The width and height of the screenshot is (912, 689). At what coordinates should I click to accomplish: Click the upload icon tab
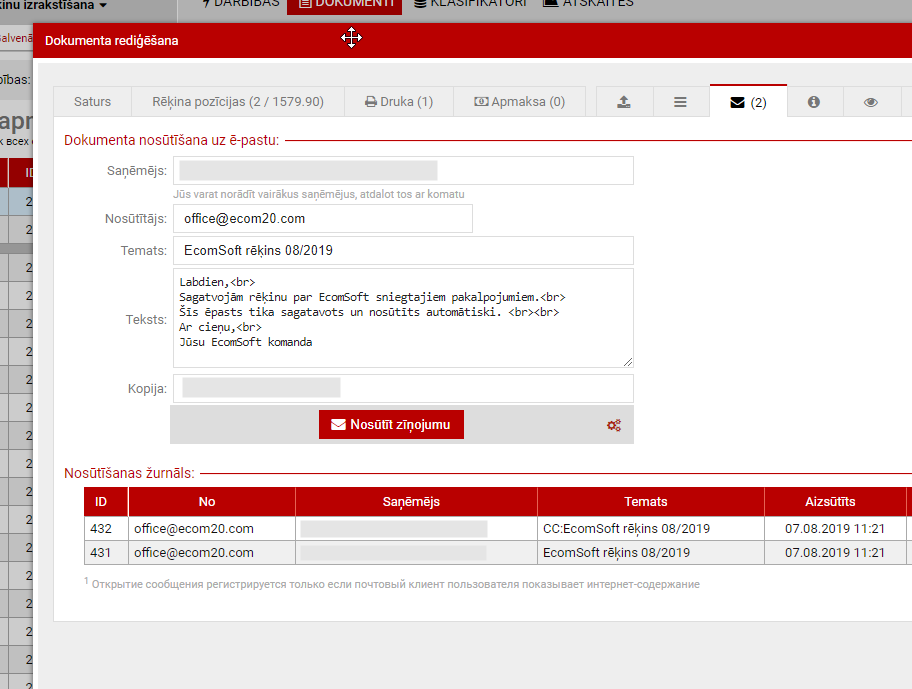point(624,102)
